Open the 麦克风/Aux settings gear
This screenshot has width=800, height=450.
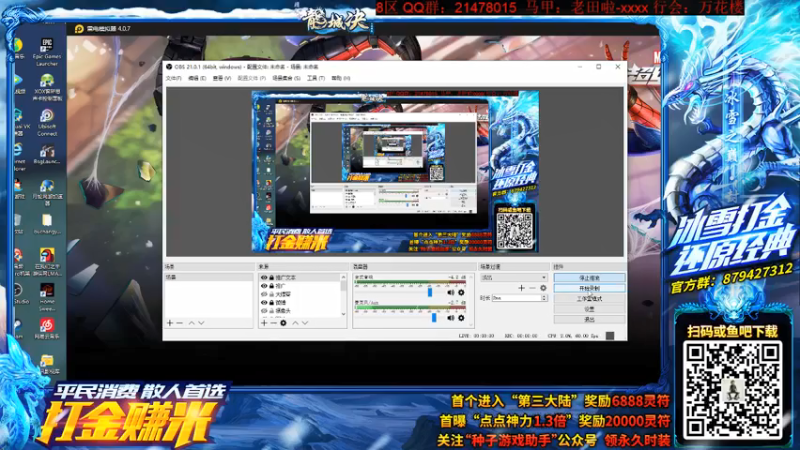(x=461, y=318)
